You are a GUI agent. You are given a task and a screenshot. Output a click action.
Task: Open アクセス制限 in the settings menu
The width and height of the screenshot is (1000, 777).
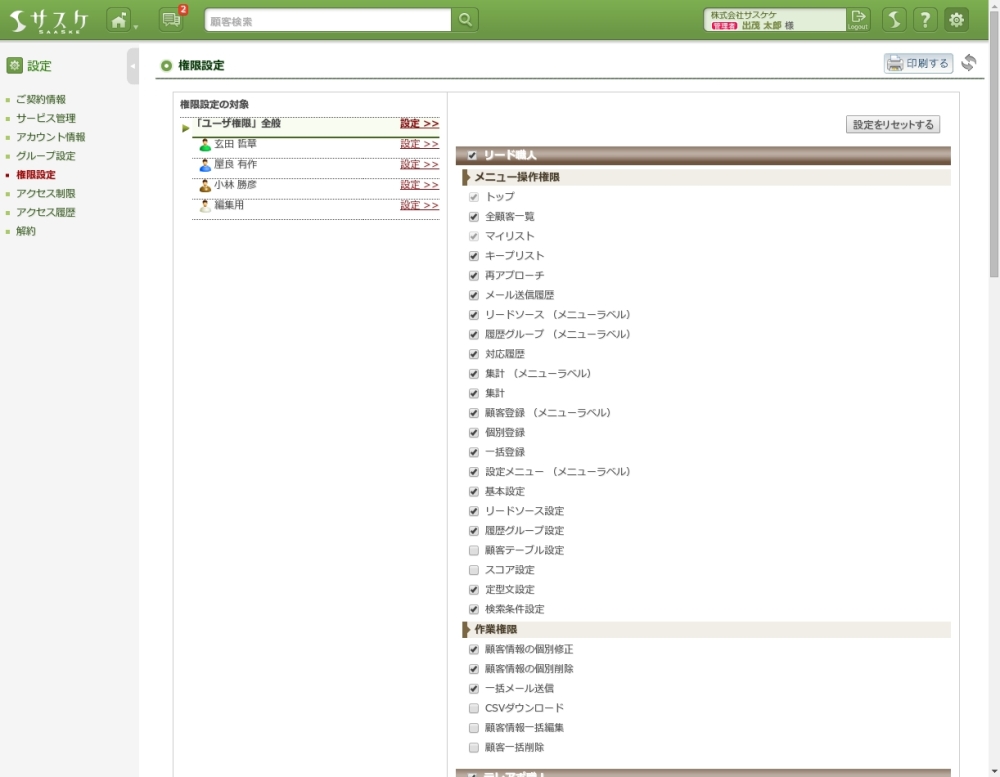pyautogui.click(x=45, y=193)
